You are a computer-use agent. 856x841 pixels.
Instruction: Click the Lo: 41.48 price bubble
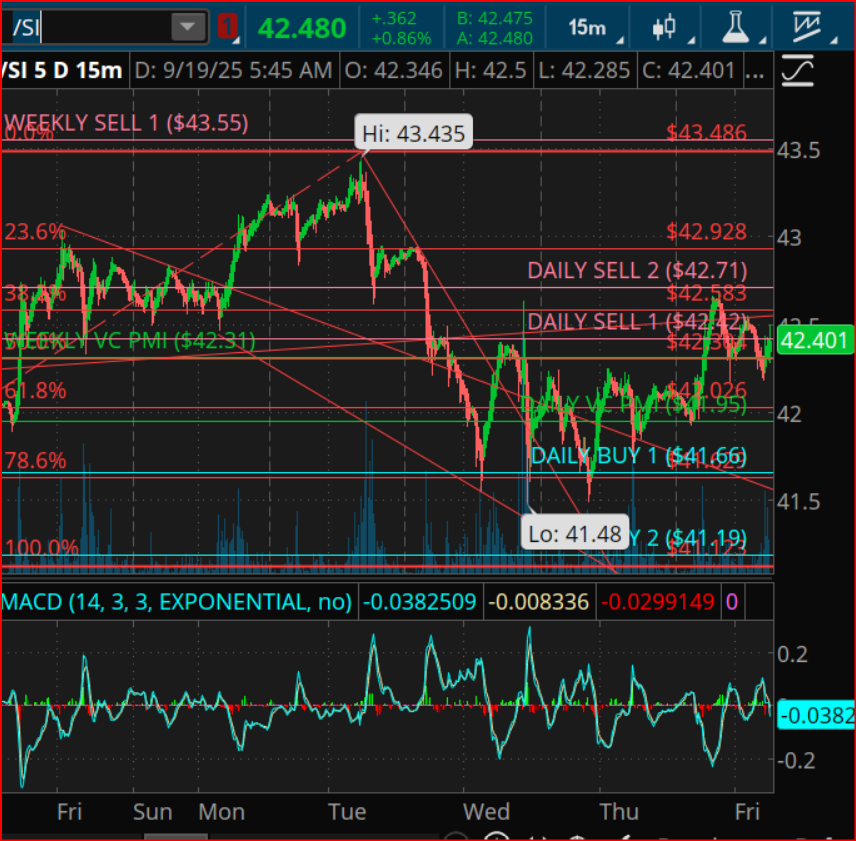tap(575, 533)
